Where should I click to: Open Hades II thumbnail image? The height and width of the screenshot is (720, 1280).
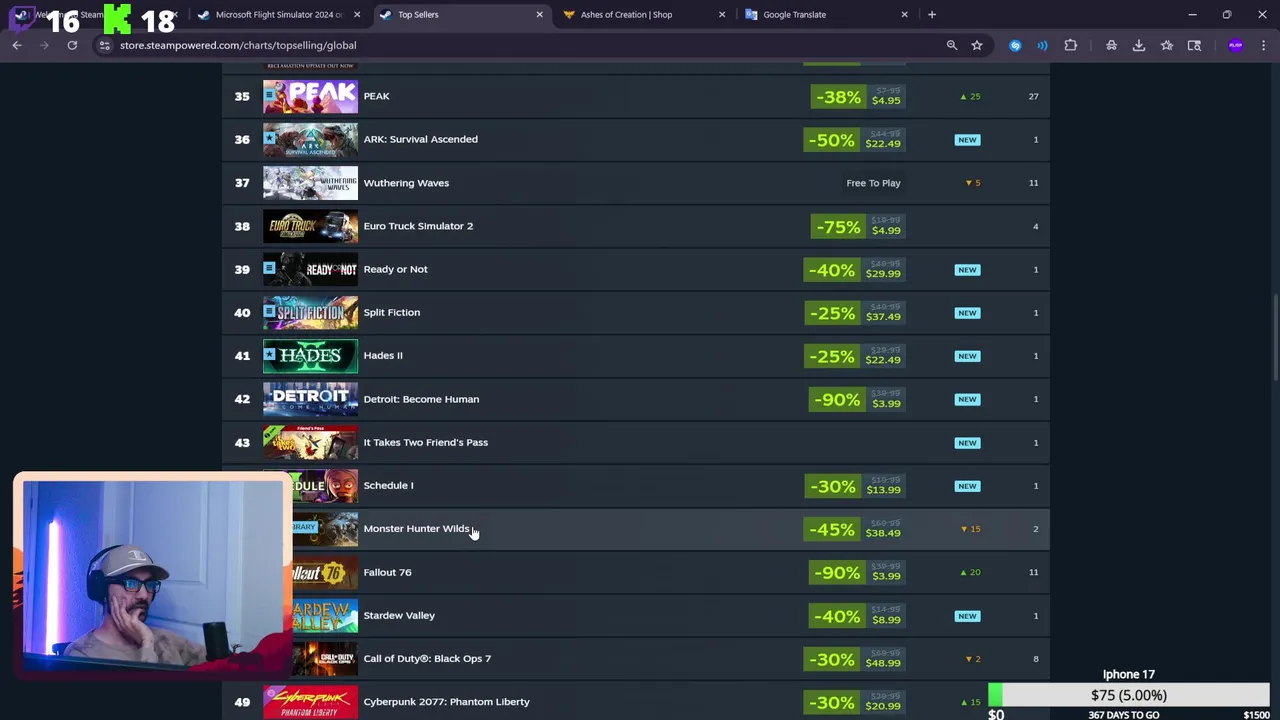point(310,355)
